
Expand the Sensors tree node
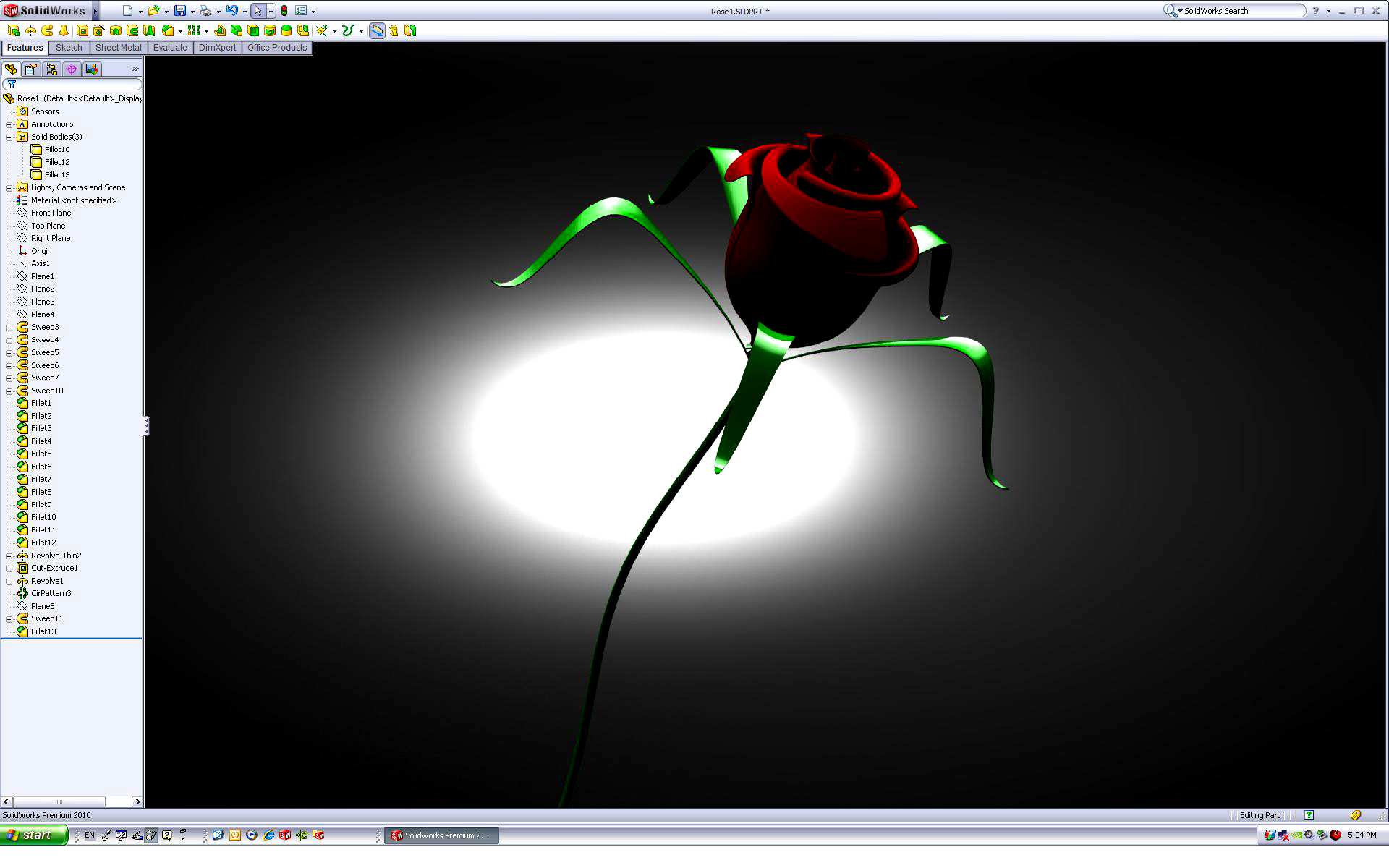pos(8,111)
